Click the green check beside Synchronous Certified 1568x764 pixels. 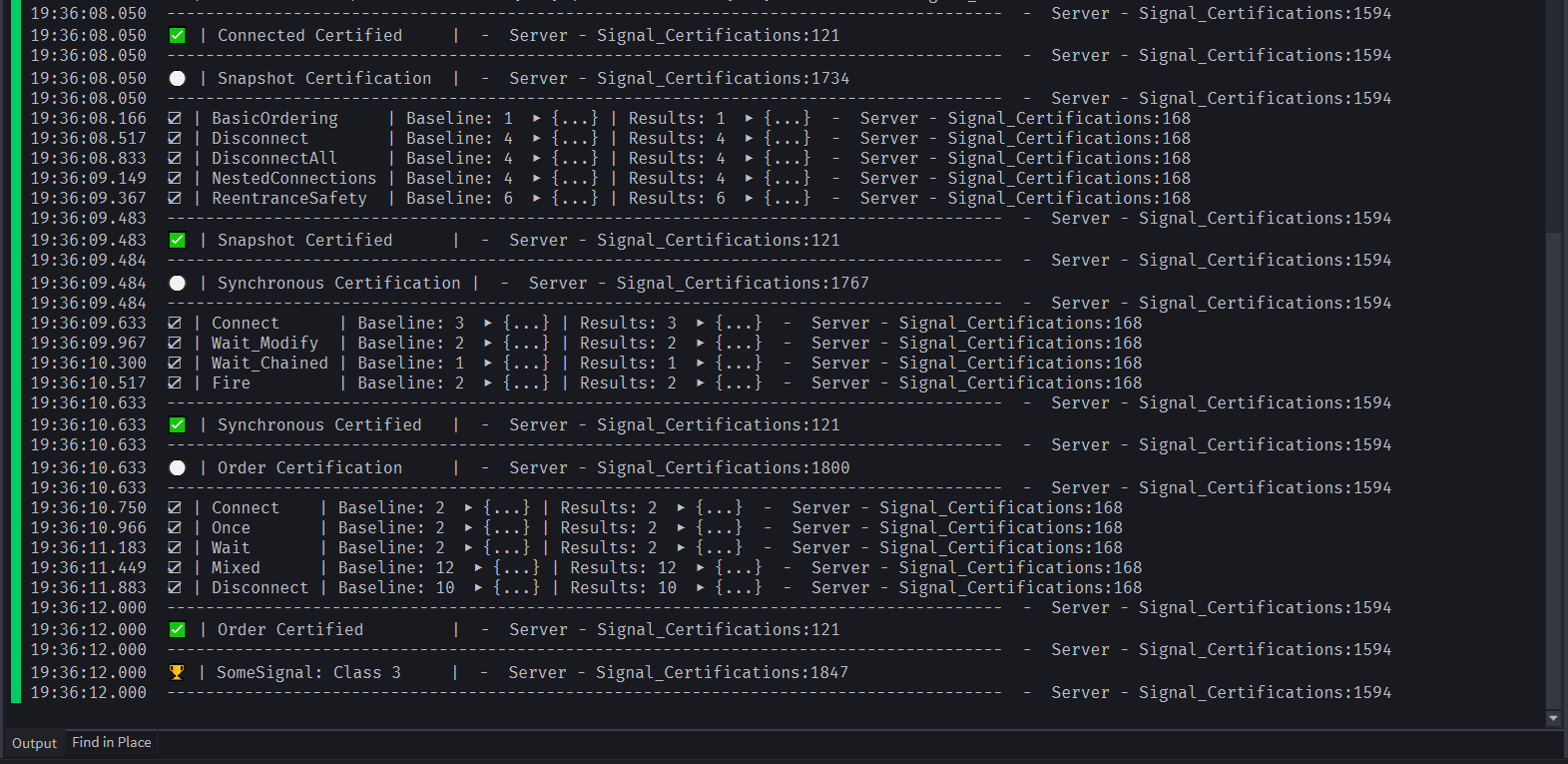click(x=178, y=424)
